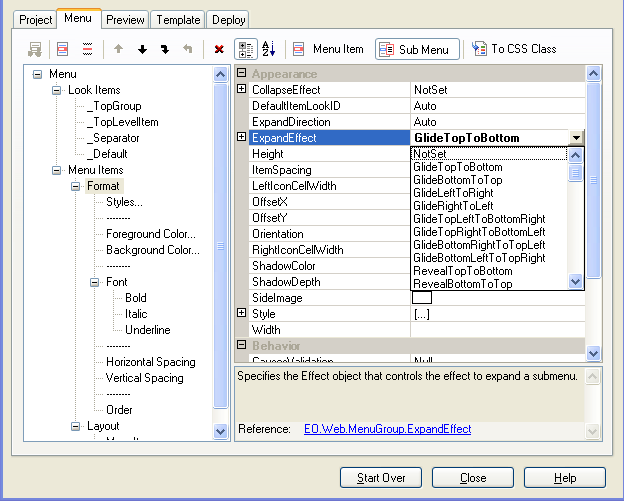
Task: Click tree panel scrollbar down arrow
Action: [x=220, y=431]
